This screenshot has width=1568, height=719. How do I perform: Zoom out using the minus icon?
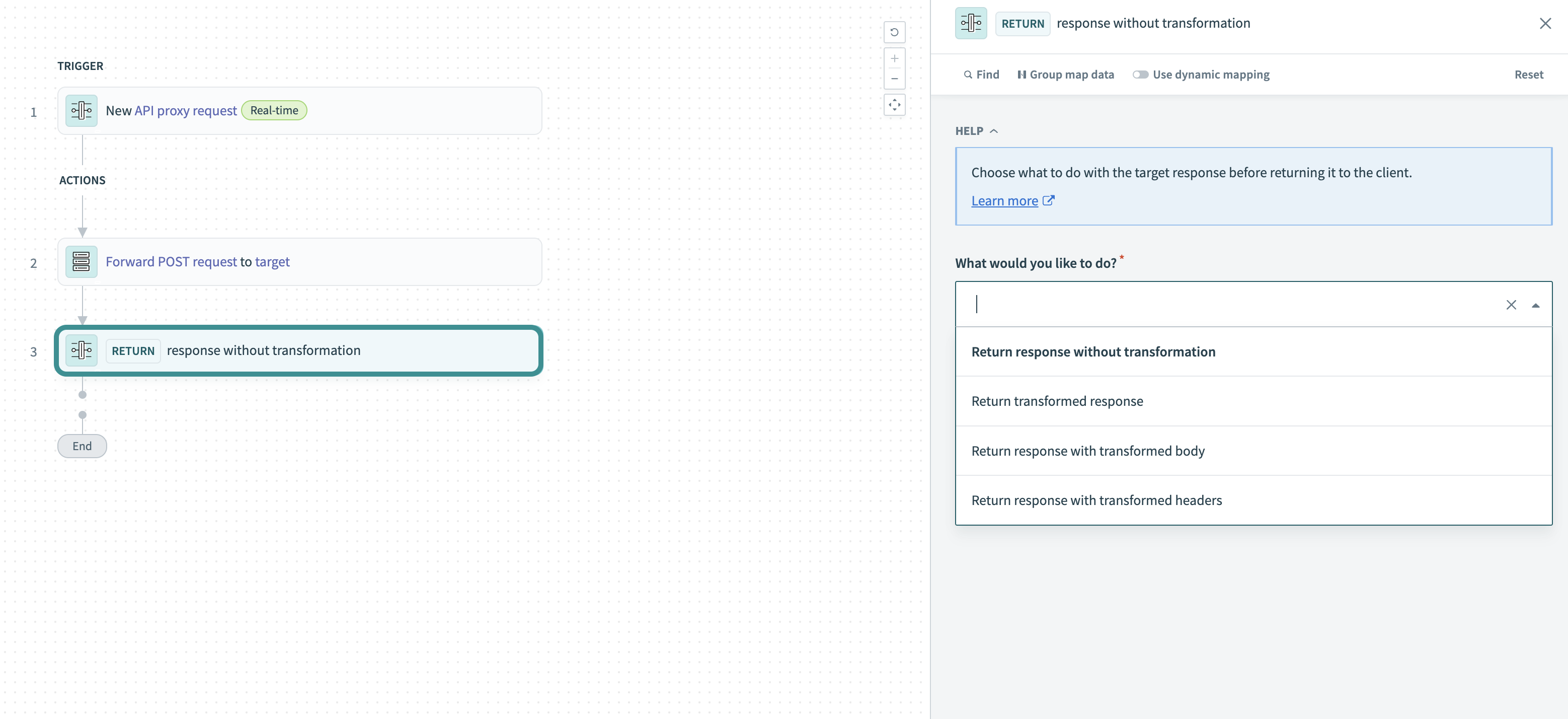point(894,79)
